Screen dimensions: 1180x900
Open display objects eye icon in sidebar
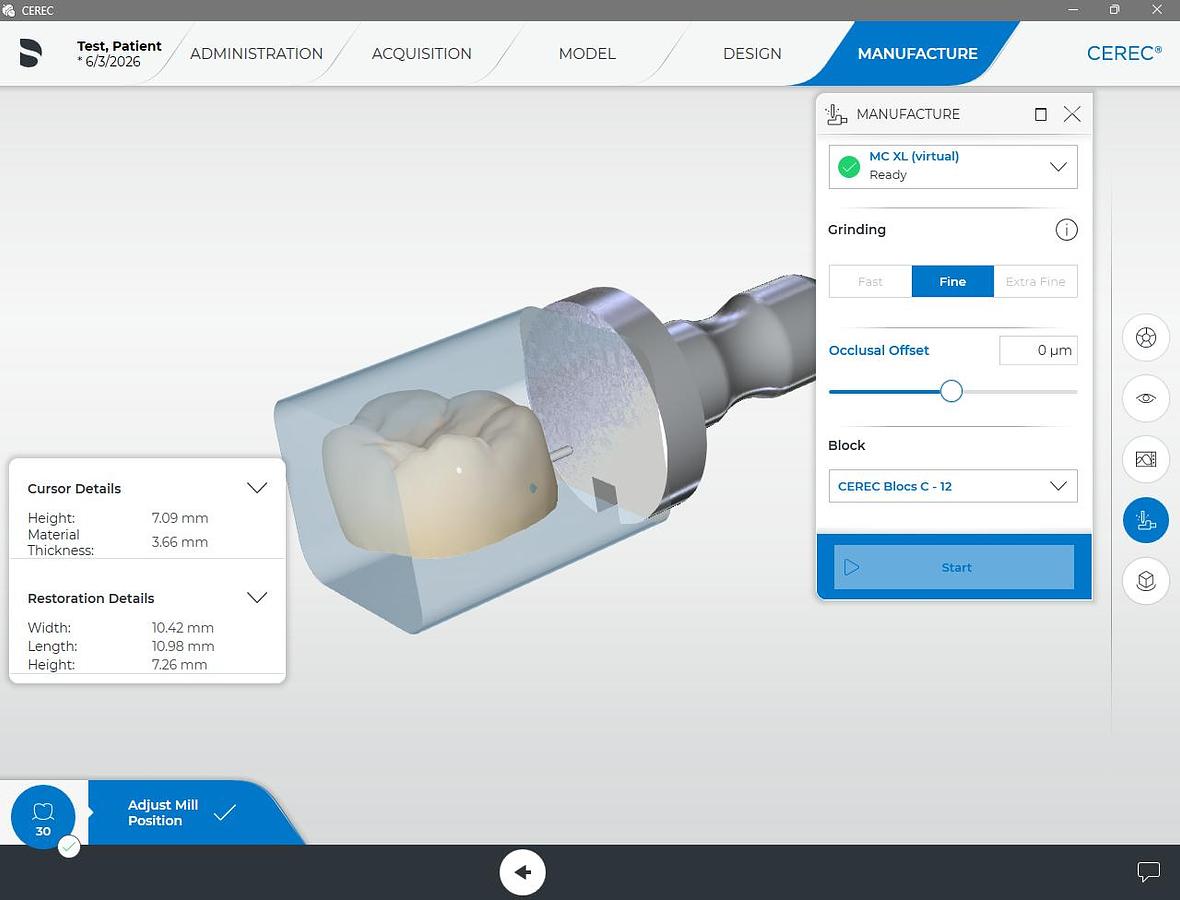click(x=1145, y=398)
